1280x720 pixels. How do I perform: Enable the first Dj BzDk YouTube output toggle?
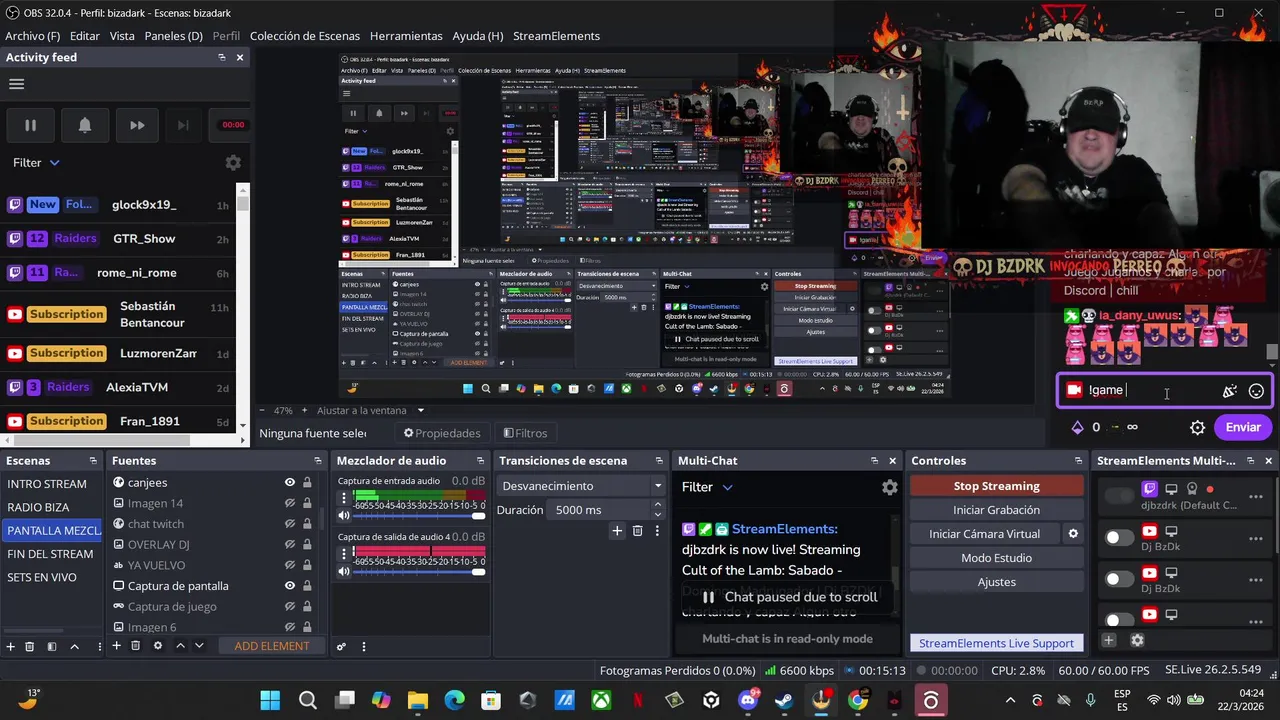pyautogui.click(x=1118, y=538)
